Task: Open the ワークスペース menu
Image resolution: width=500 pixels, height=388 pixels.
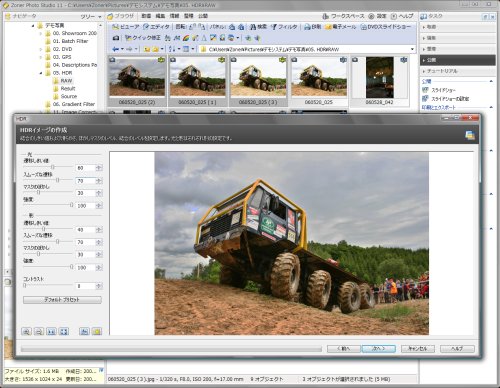Action: [343, 16]
